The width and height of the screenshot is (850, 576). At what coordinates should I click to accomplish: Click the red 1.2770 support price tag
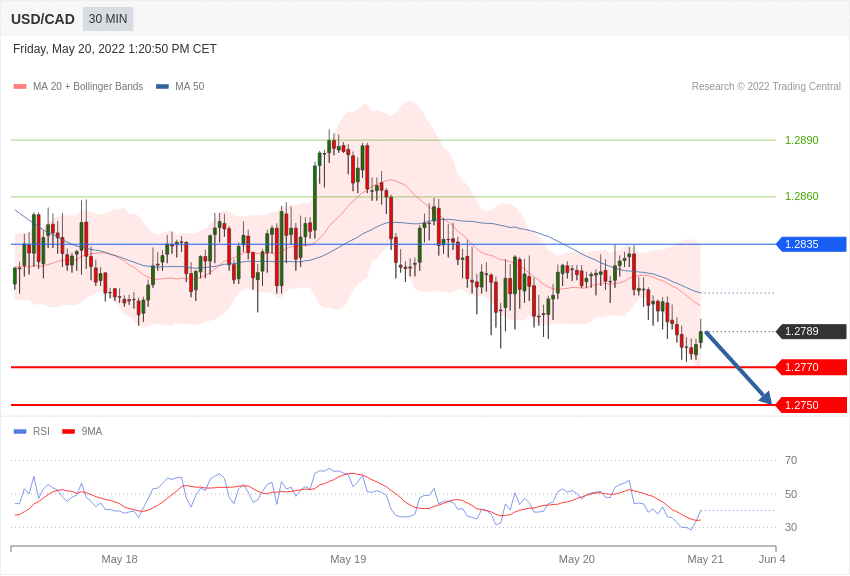[812, 367]
